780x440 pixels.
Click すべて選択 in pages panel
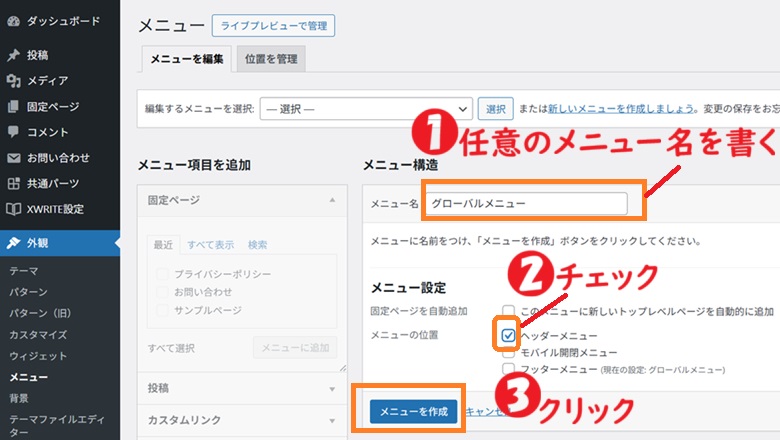(171, 348)
